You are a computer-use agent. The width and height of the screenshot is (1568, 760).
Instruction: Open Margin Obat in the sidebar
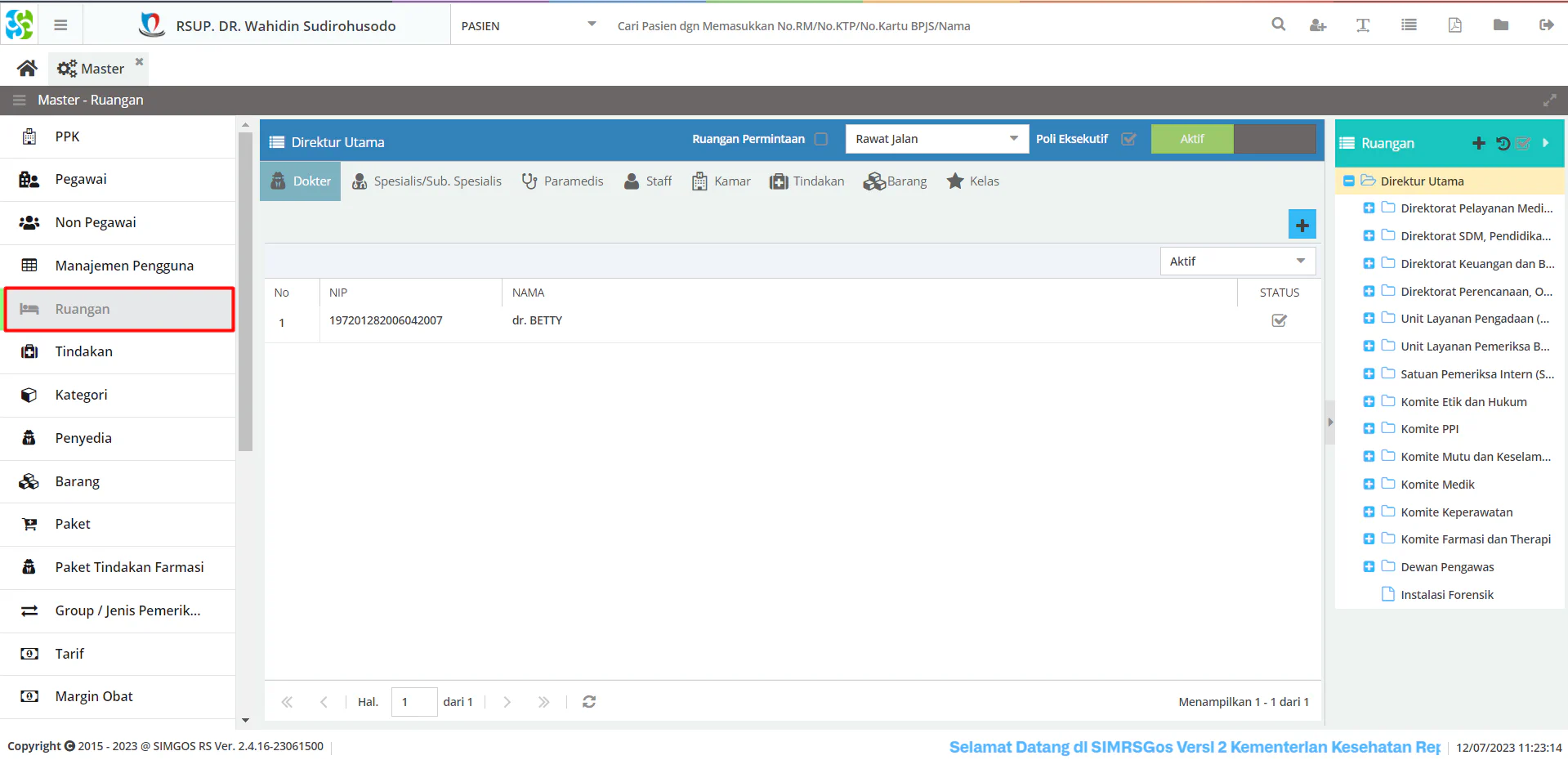click(118, 696)
